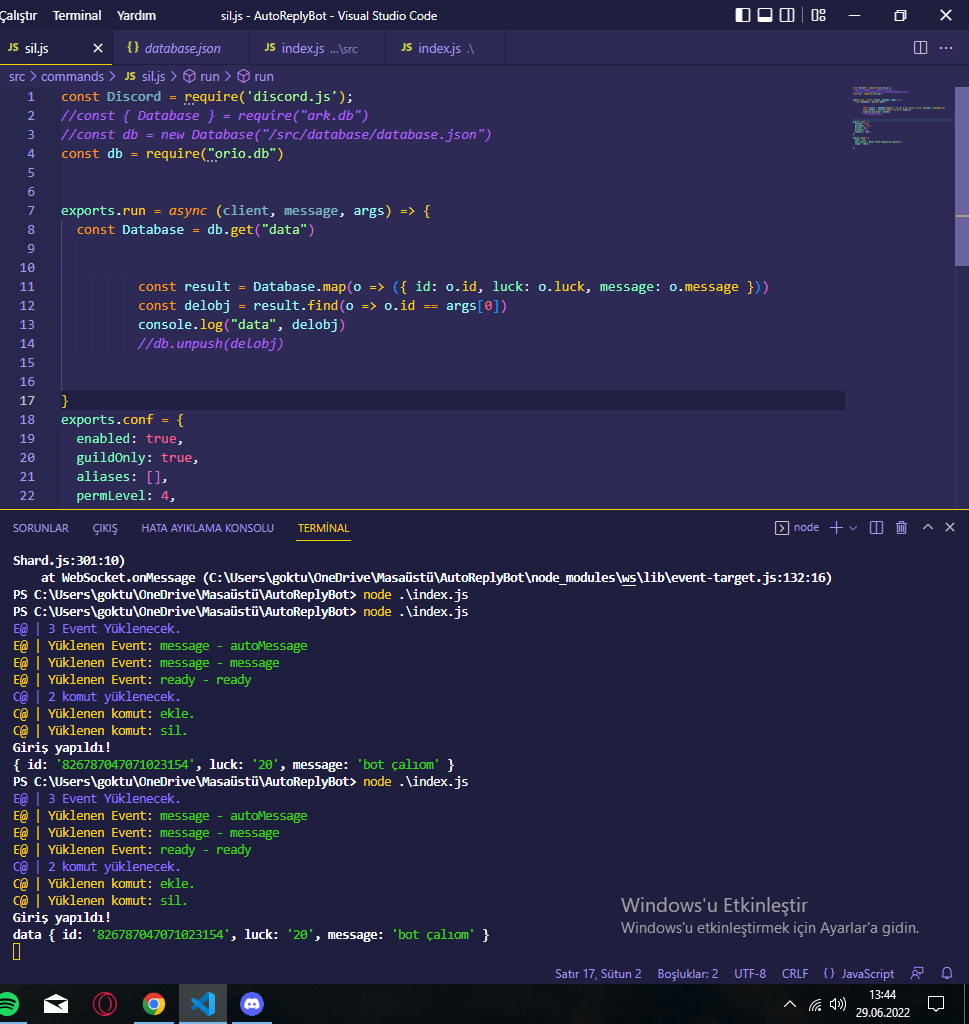Open the ÇIKIŞ panel tab
Screen dimensions: 969x1024
pyautogui.click(x=105, y=528)
